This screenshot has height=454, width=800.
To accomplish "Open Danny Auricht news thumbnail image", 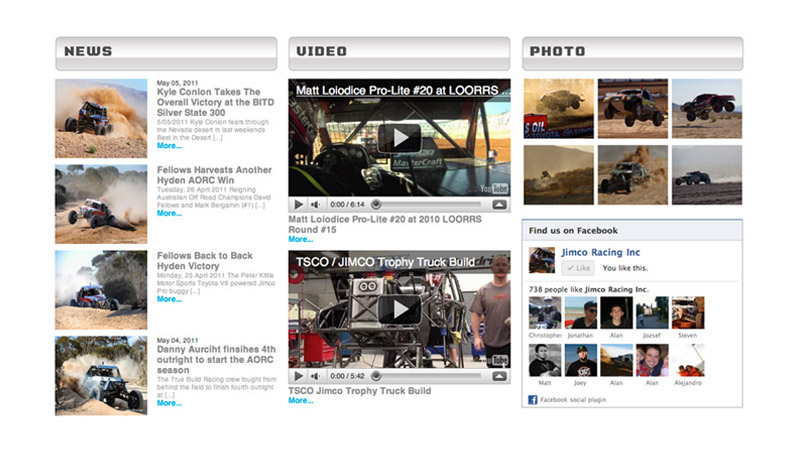I will (101, 375).
